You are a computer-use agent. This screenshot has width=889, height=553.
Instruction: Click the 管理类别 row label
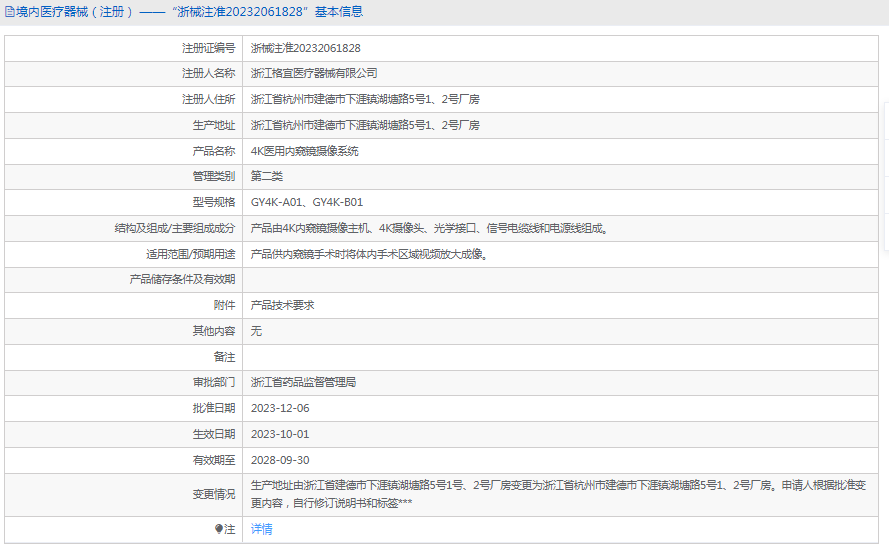(214, 176)
